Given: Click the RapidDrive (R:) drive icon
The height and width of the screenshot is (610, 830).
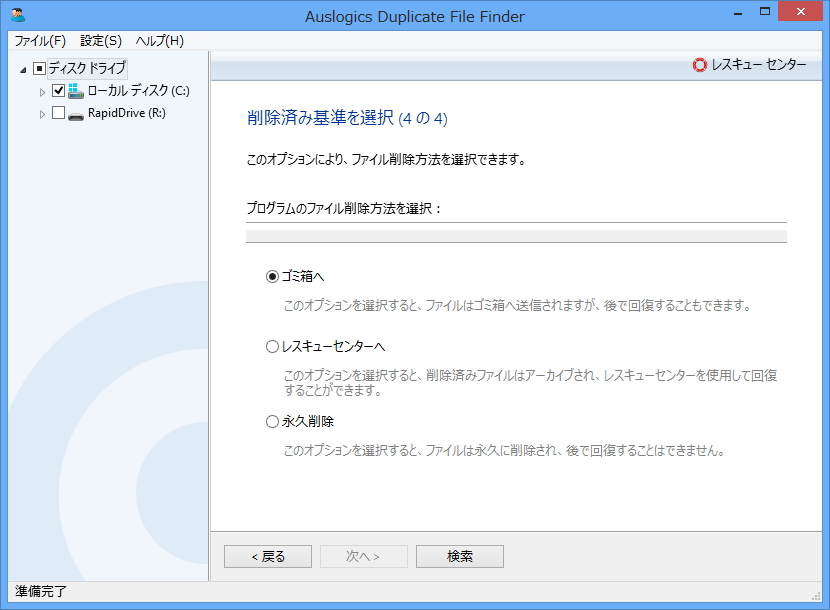Looking at the screenshot, I should click(76, 116).
